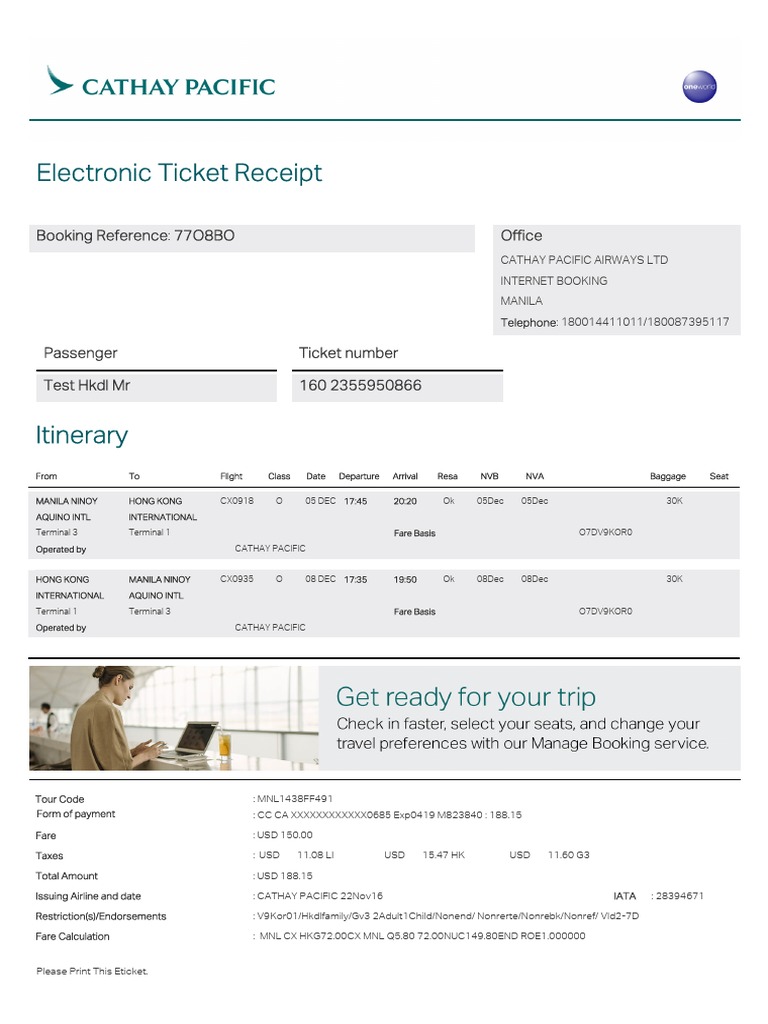Image resolution: width=768 pixels, height=1024 pixels.
Task: Click the Departure column header
Action: coord(359,477)
